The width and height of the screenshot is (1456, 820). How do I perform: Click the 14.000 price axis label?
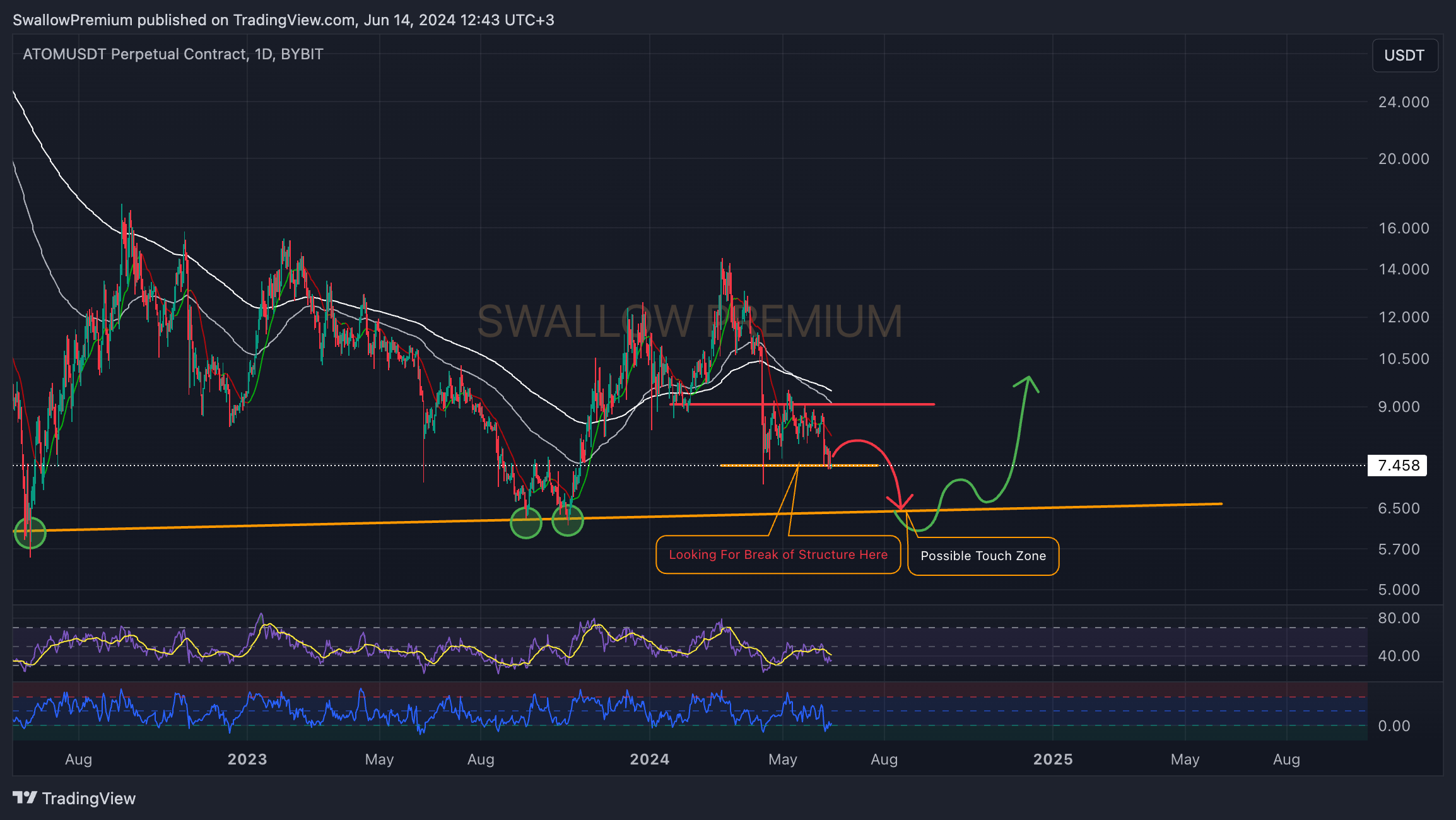pos(1404,269)
